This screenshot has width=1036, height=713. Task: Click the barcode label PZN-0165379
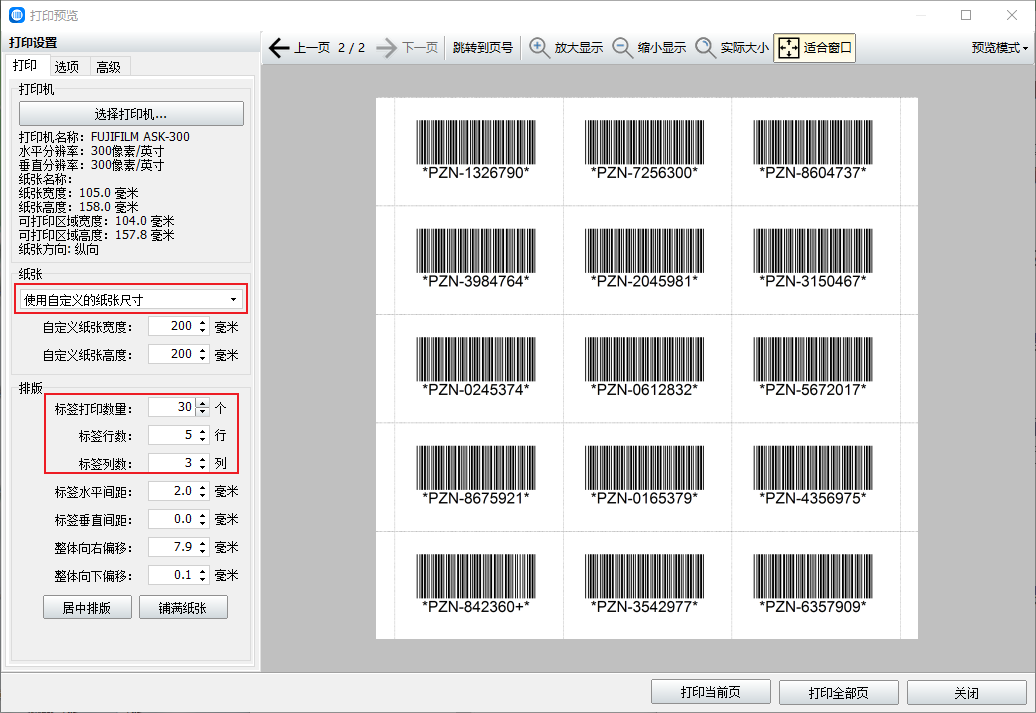644,475
